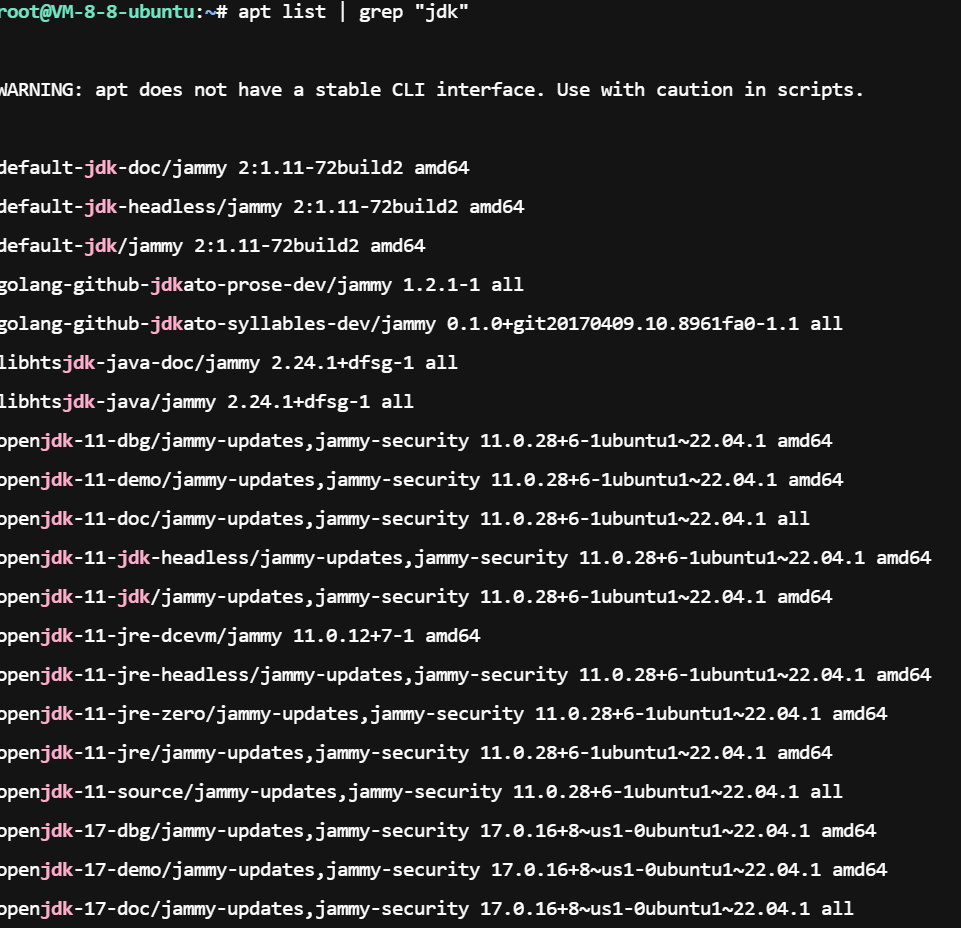Select the openjdk-17-doc package line

(x=427, y=909)
